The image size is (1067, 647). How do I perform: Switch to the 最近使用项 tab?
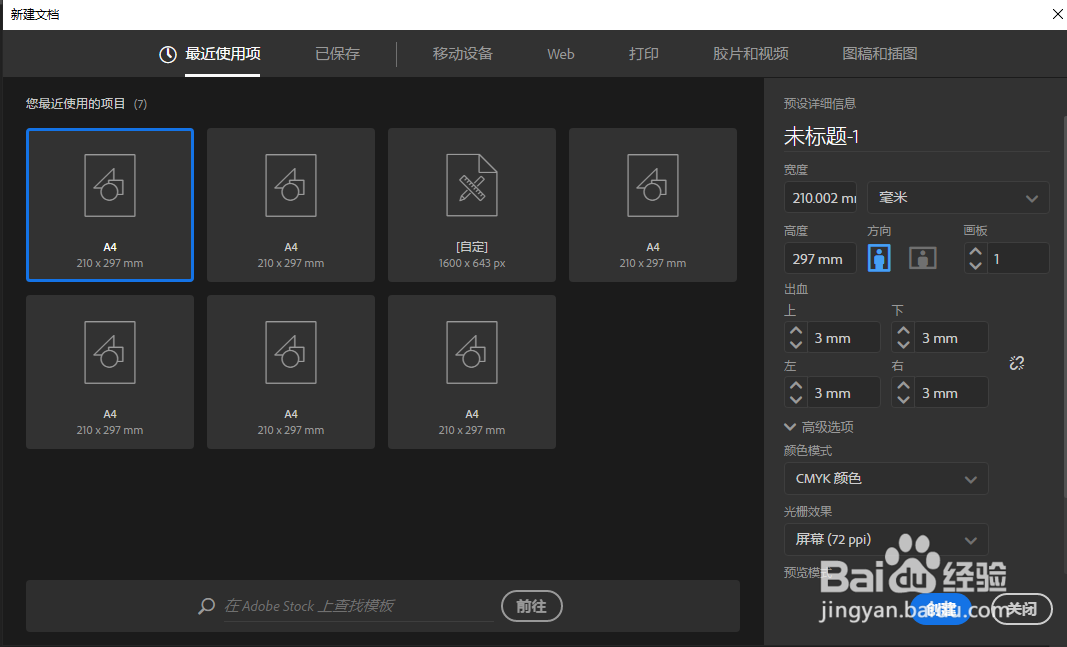point(223,54)
